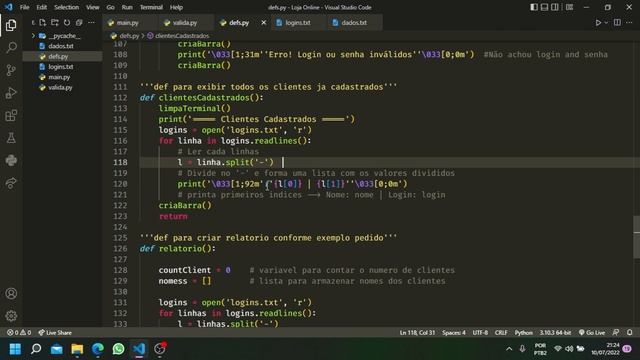The image size is (640, 360).
Task: Open Explorer more actions ellipsis
Action: [91, 22]
